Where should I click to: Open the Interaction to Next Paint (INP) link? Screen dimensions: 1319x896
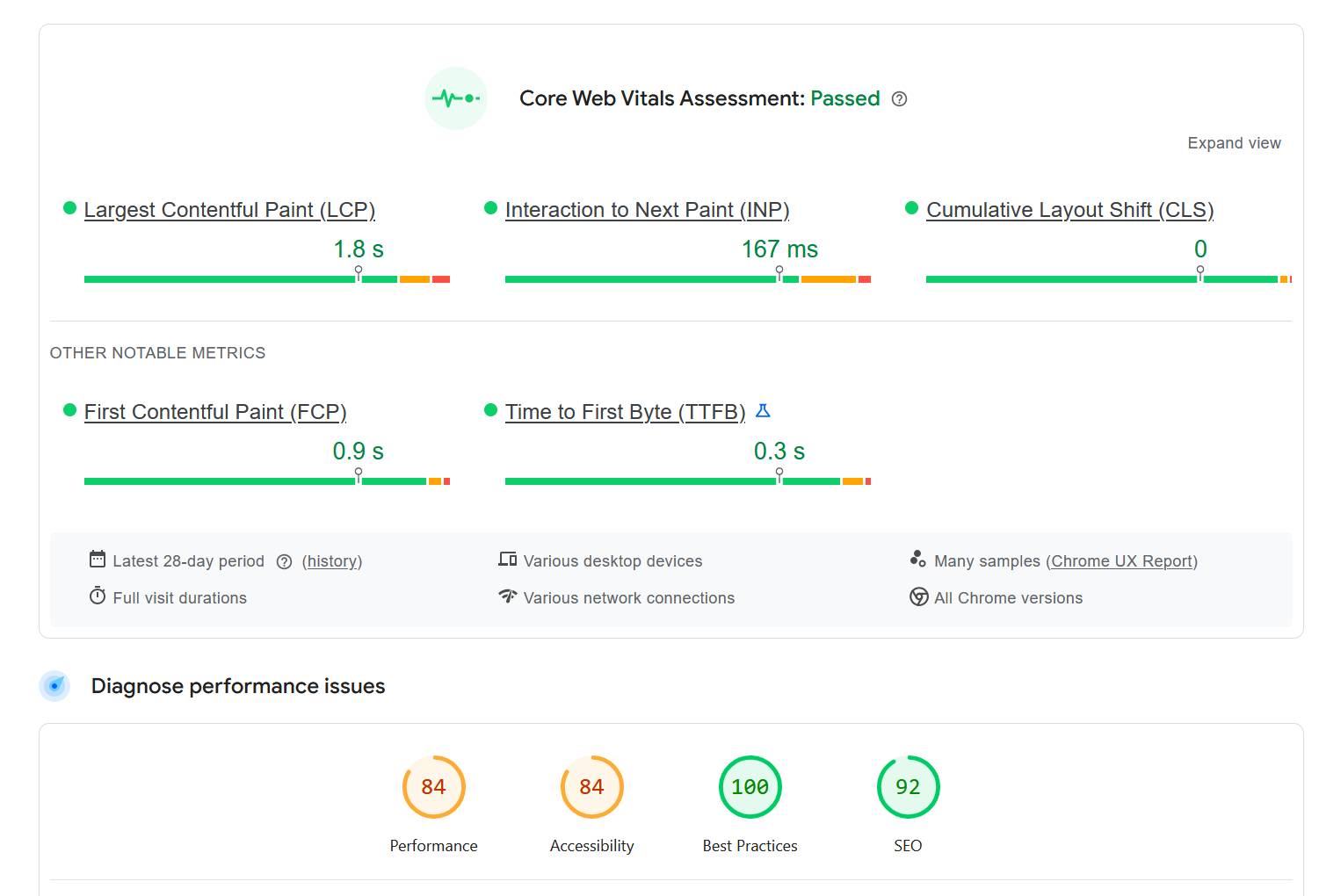(x=648, y=210)
